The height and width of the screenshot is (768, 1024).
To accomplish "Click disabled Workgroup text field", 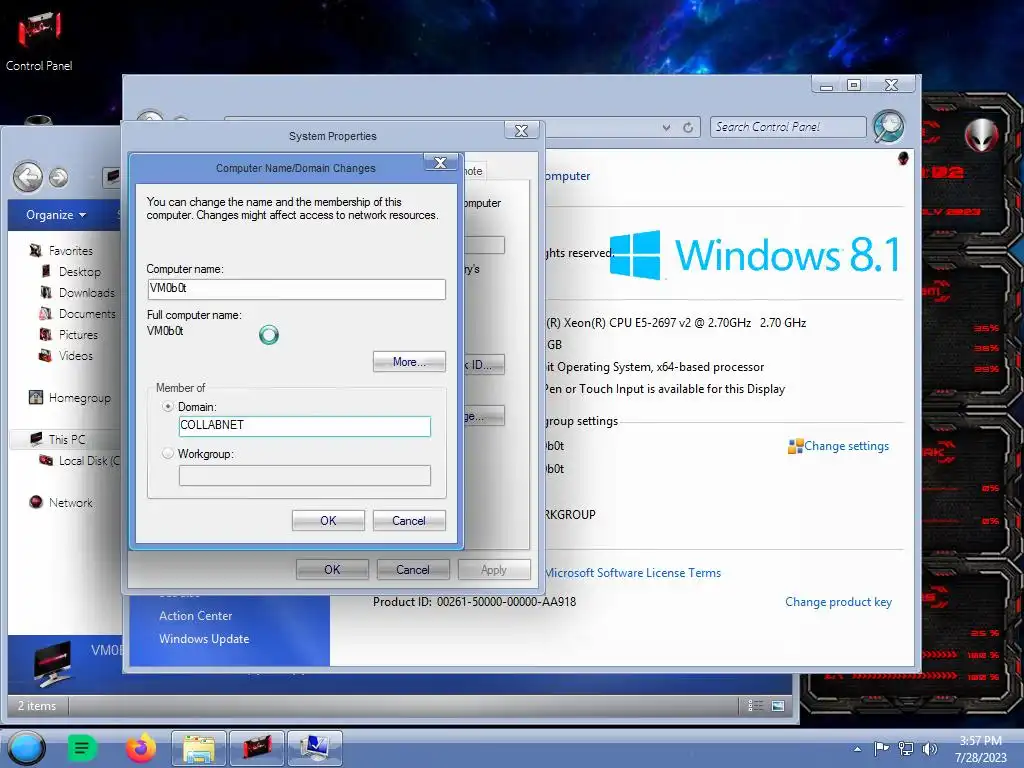I will point(304,475).
